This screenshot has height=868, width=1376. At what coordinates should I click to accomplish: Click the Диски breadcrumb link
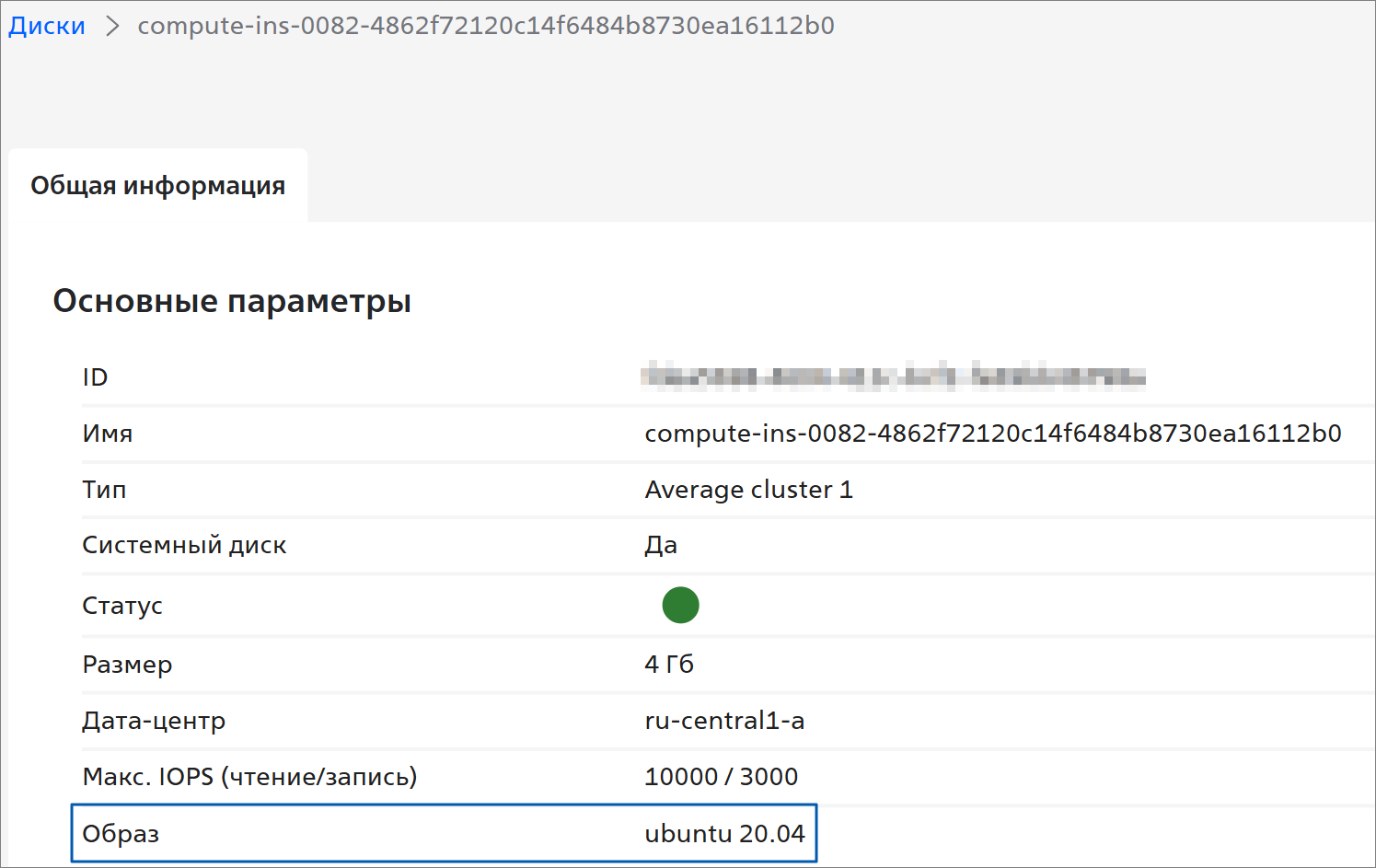[47, 26]
